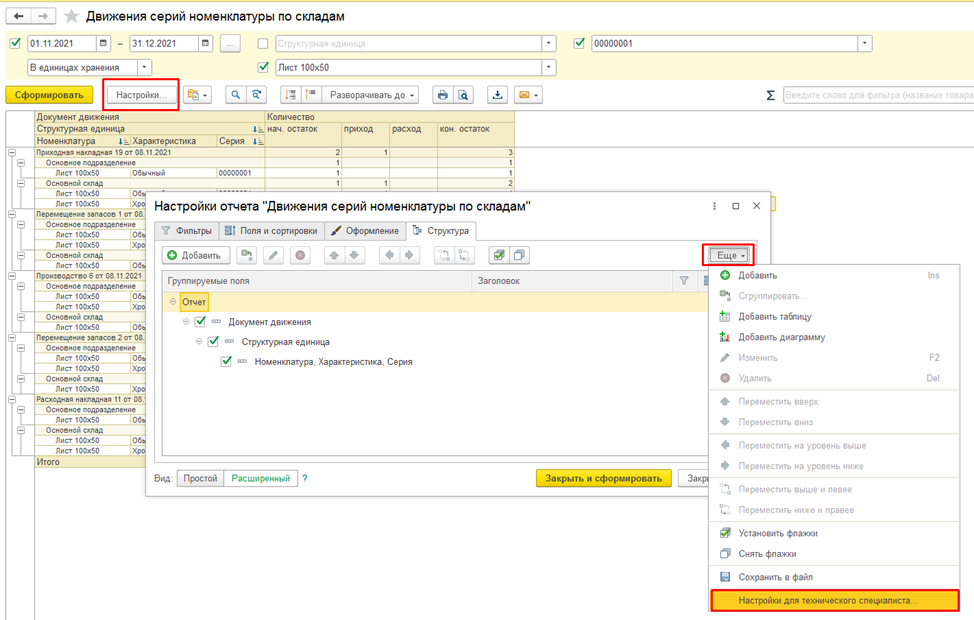Click the magnifier search icon in report toolbar
The width and height of the screenshot is (974, 620).
(x=235, y=95)
